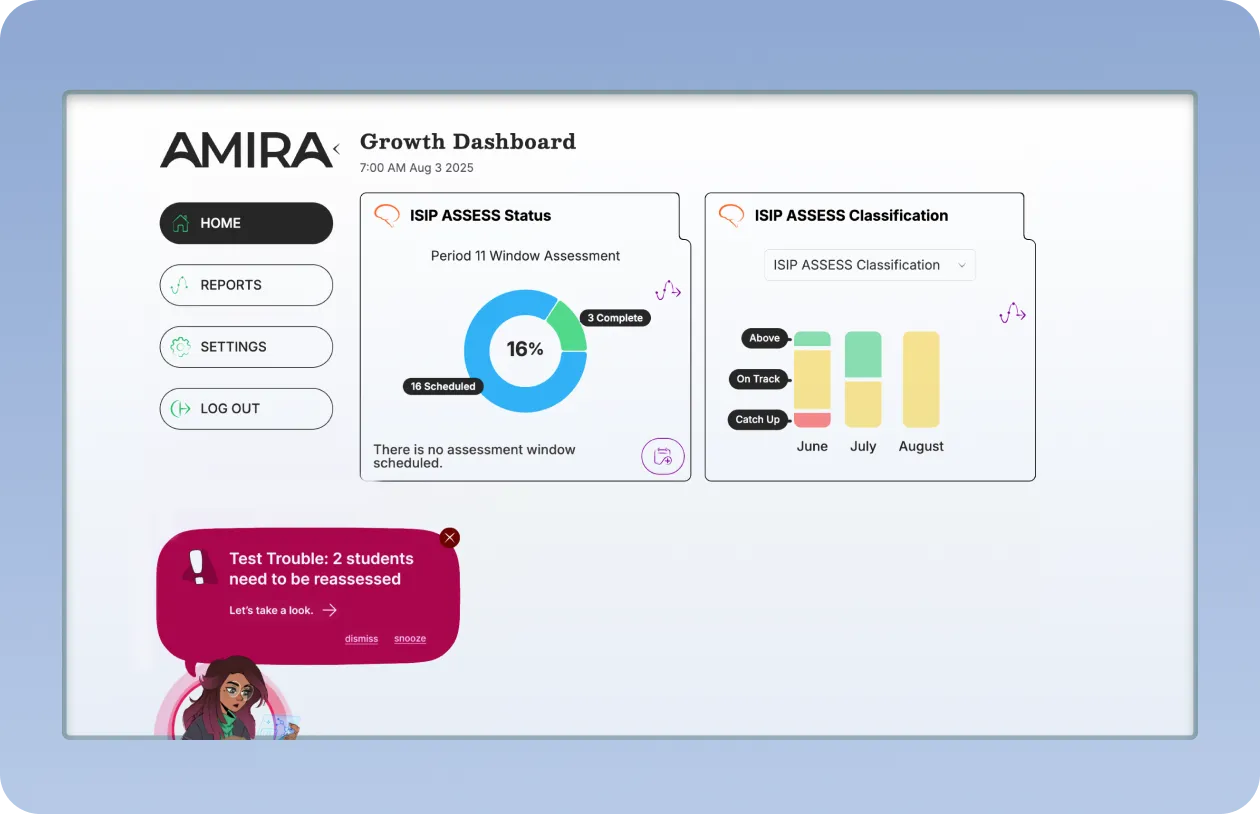The image size is (1260, 814).
Task: Open the report arrow icon in the Status card
Action: point(668,290)
